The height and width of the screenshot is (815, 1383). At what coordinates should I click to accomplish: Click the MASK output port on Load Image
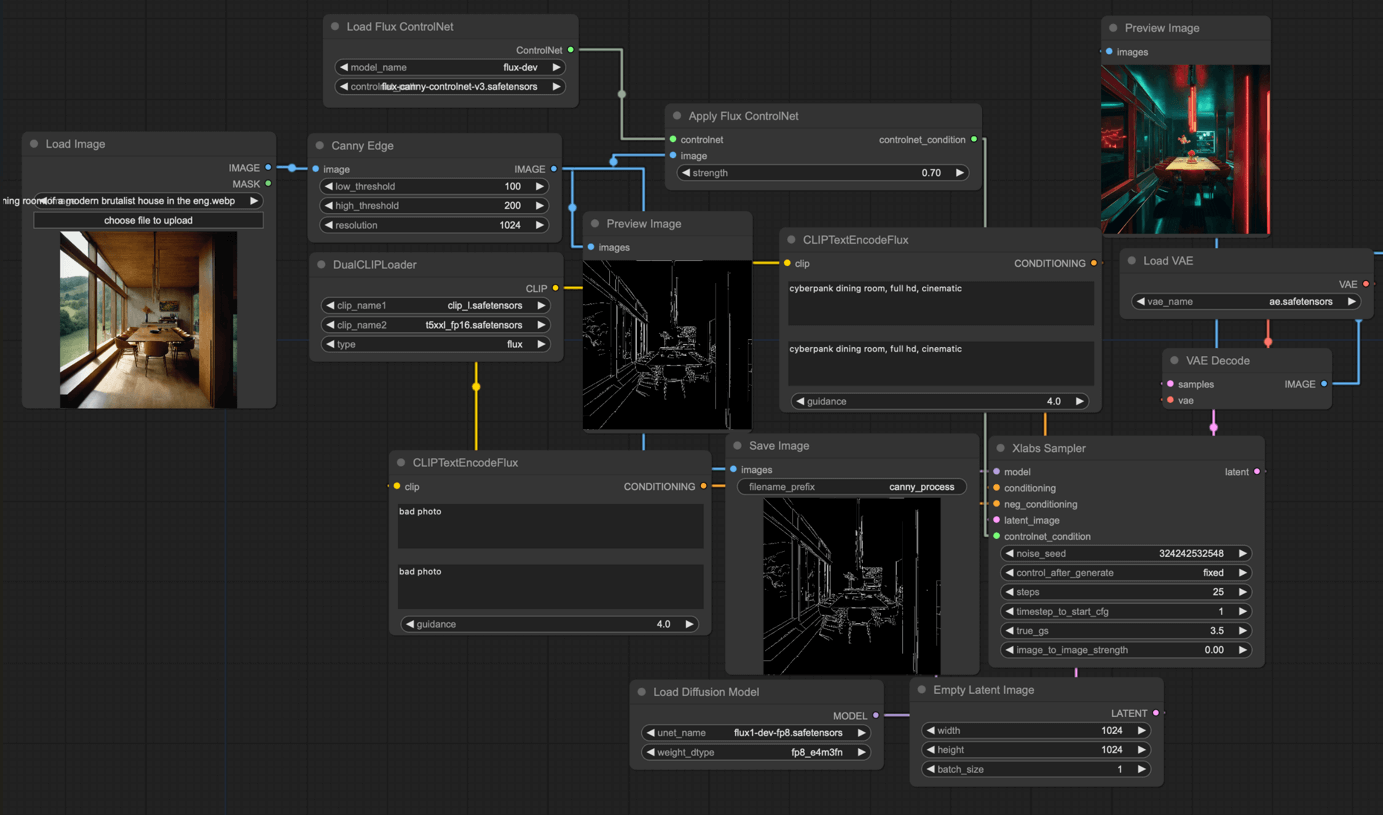tap(268, 184)
